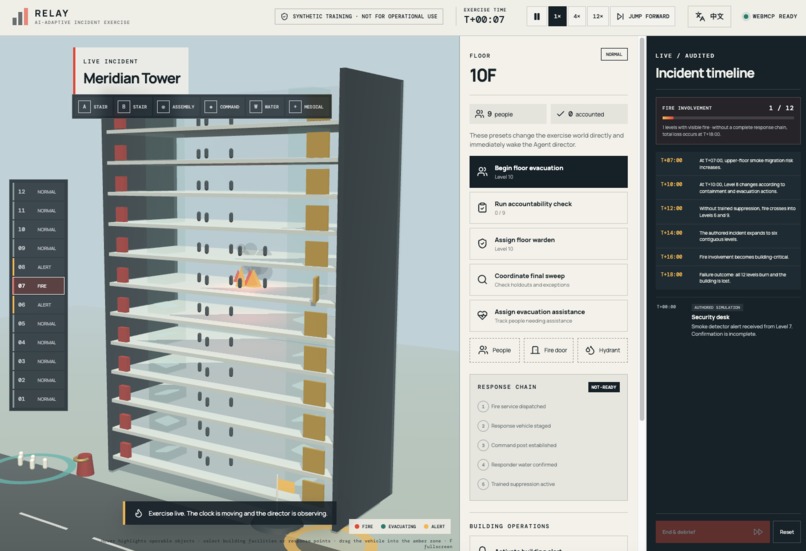The width and height of the screenshot is (806, 551).
Task: Click the clipboard icon of accountability check
Action: coord(482,208)
